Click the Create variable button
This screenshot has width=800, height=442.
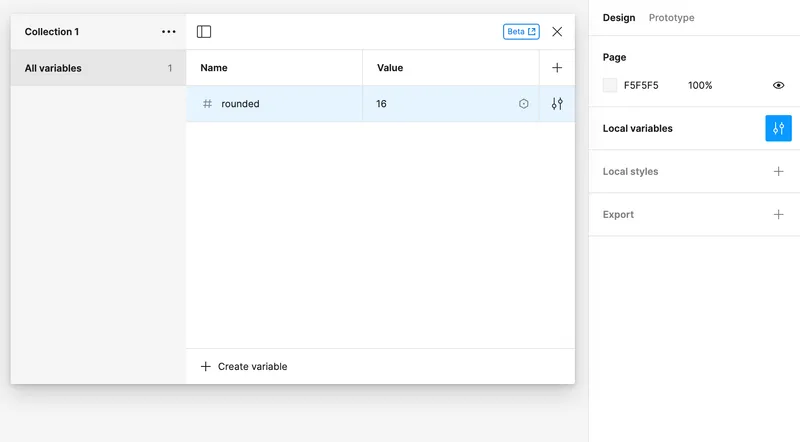(244, 367)
